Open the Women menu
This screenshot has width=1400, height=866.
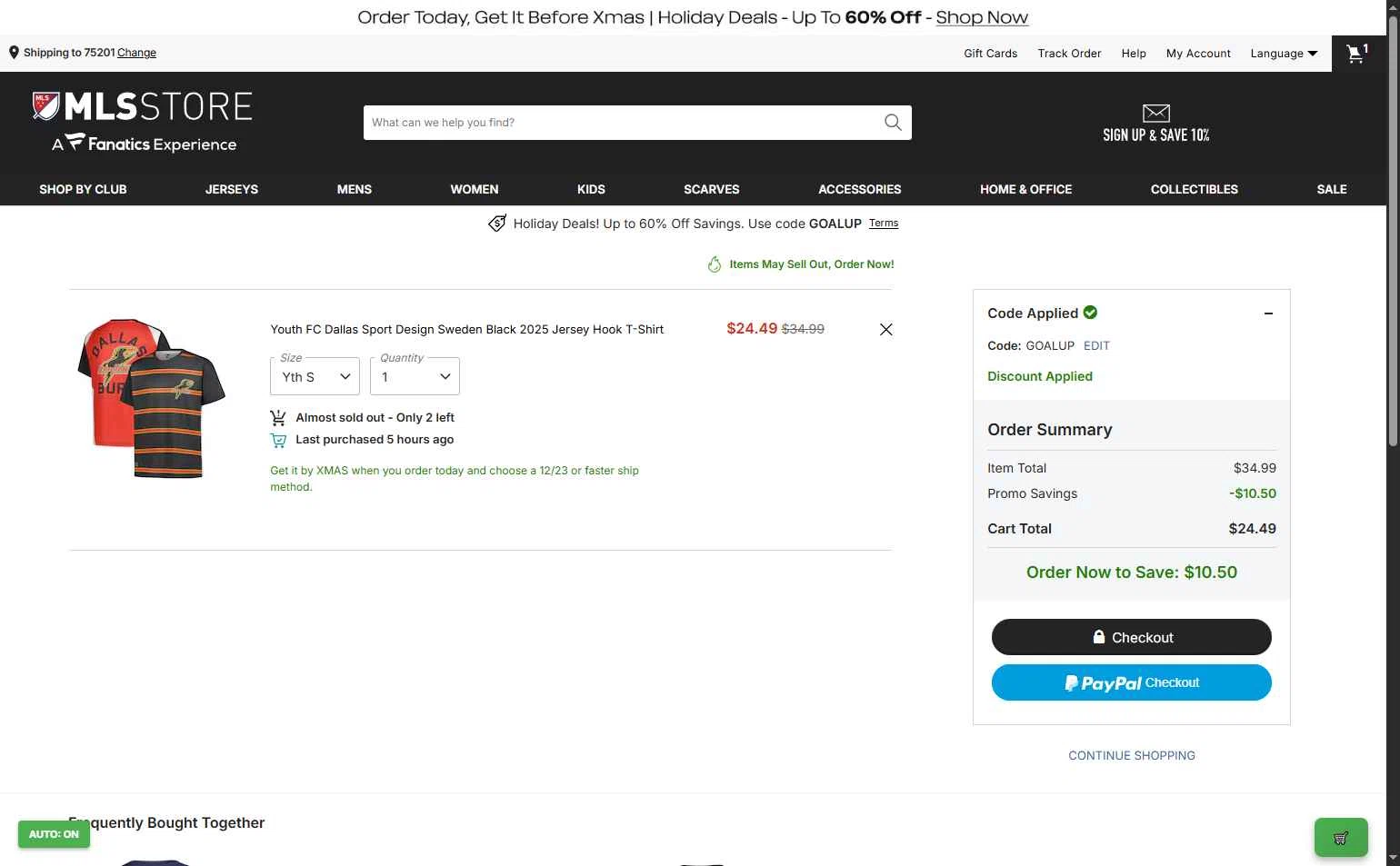pyautogui.click(x=475, y=189)
